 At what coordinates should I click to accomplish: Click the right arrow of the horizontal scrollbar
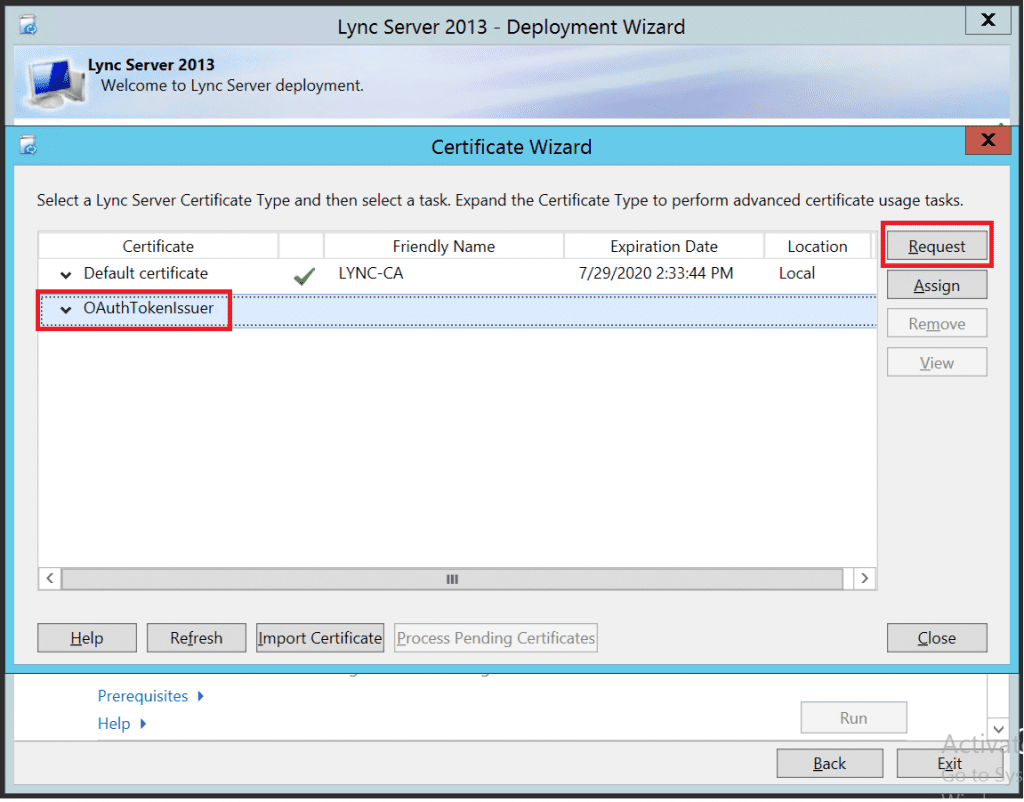864,578
